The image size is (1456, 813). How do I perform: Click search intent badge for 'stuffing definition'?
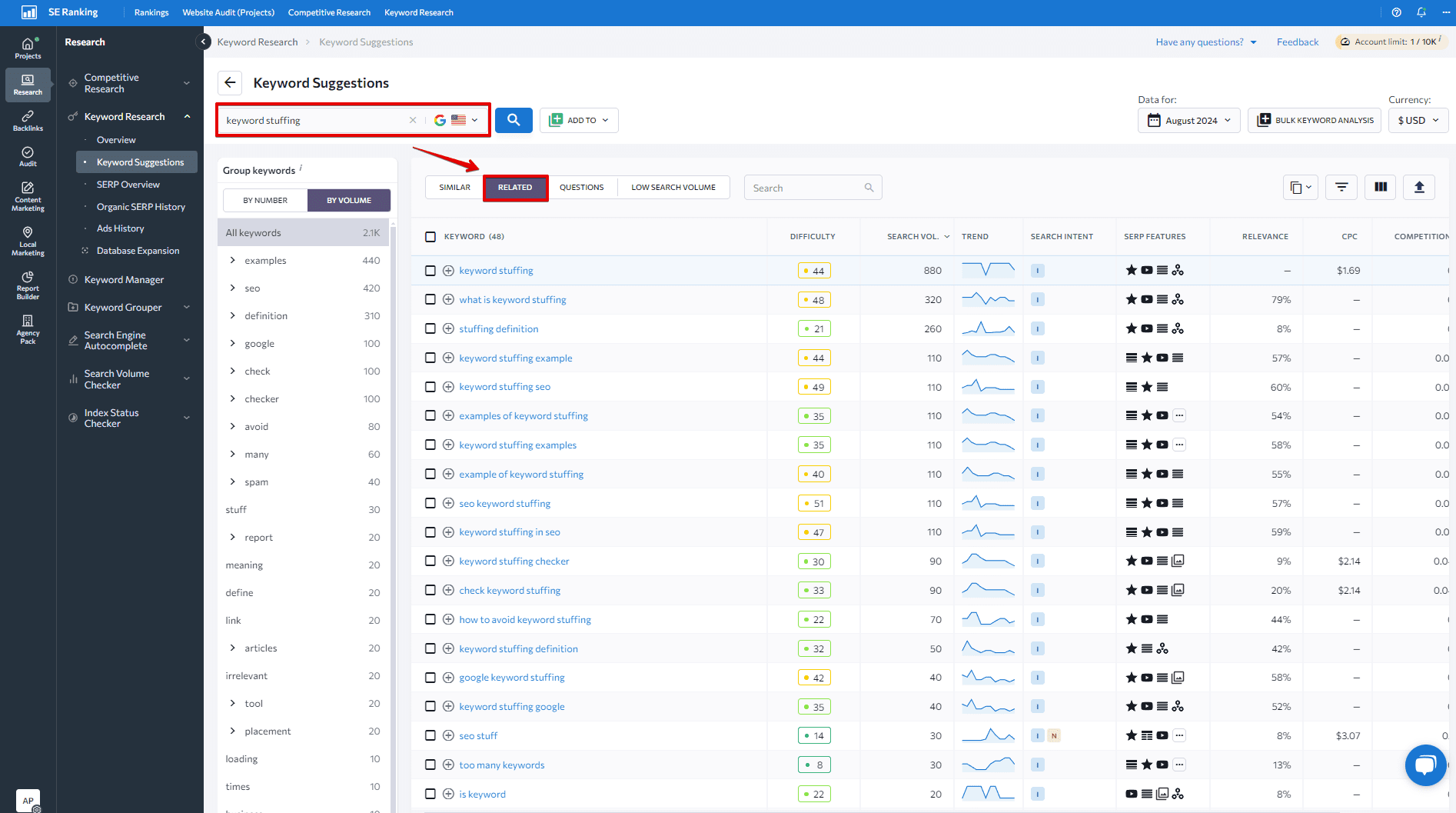1038,328
